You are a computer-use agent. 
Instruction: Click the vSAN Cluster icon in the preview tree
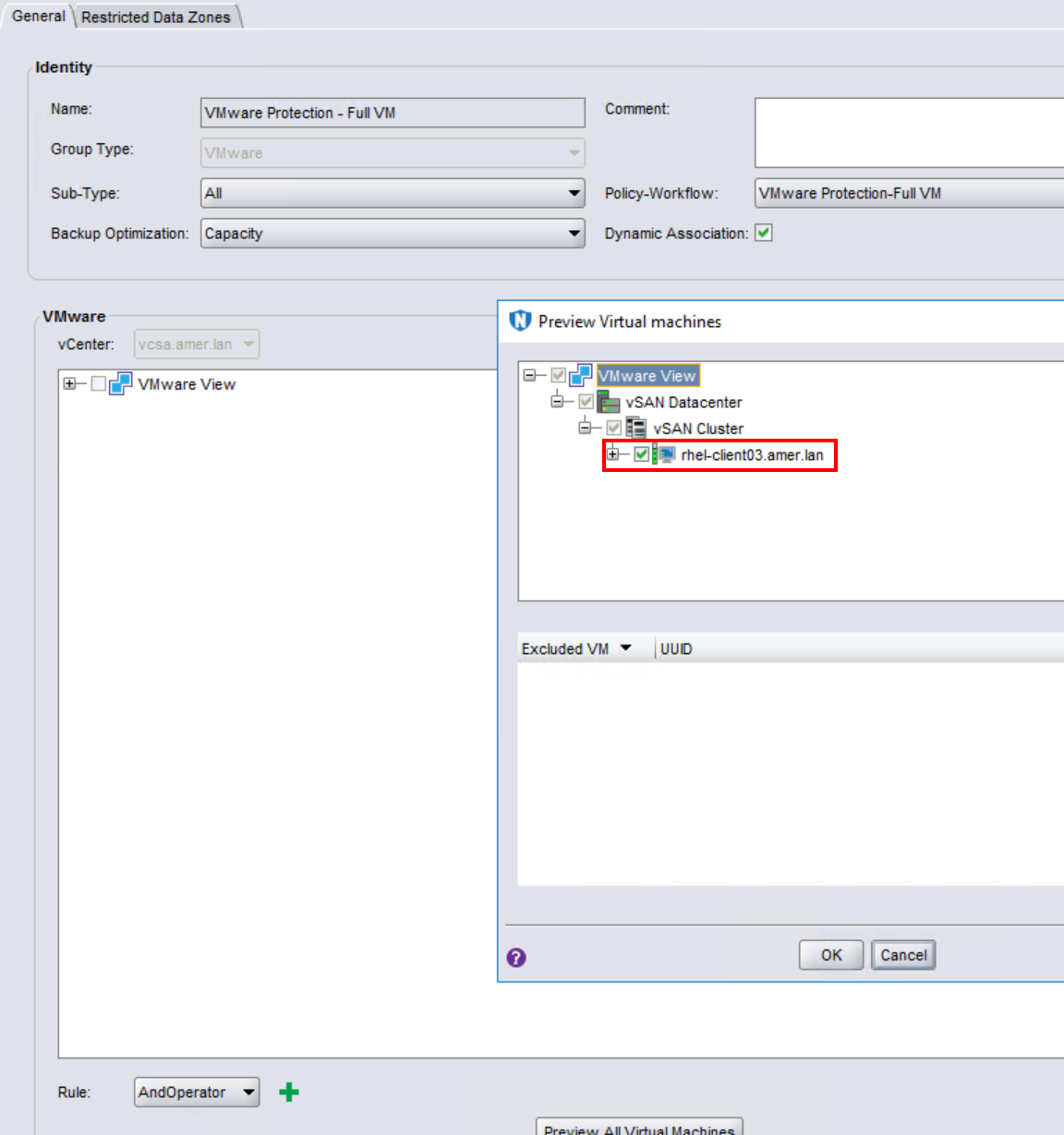635,428
